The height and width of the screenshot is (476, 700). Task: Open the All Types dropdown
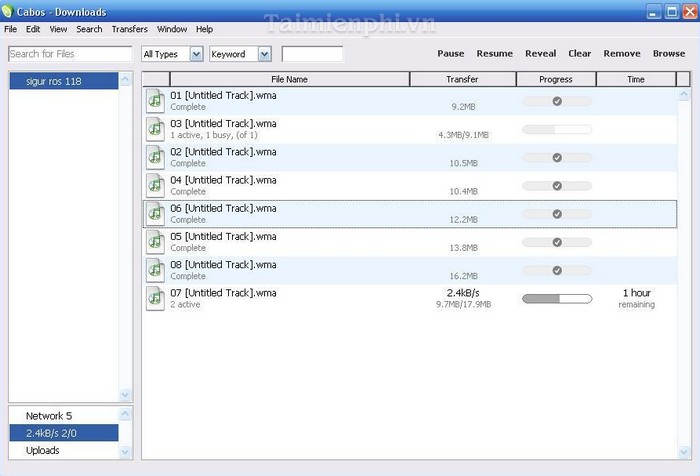tap(172, 54)
